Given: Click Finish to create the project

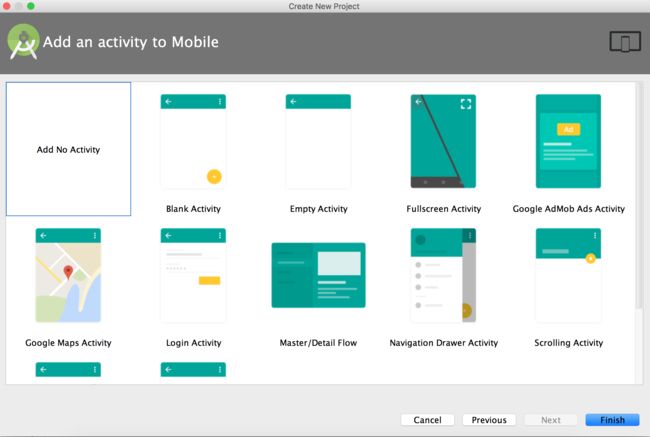Looking at the screenshot, I should pyautogui.click(x=612, y=420).
